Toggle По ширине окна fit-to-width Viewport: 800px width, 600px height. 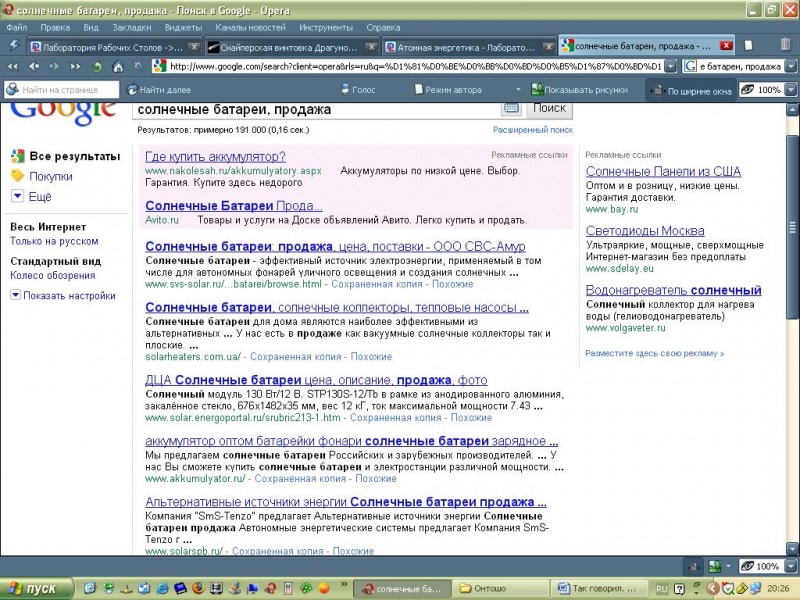pyautogui.click(x=689, y=90)
